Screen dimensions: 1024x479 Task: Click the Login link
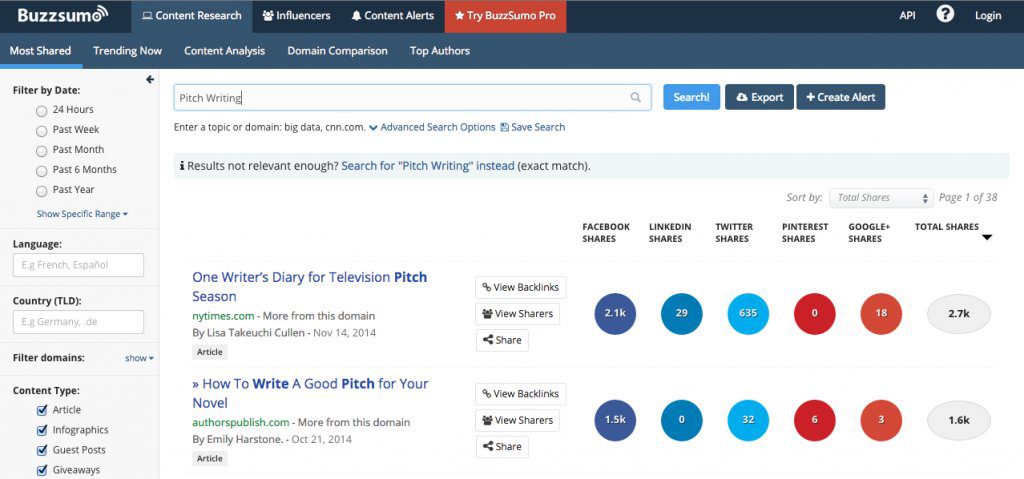pos(987,16)
